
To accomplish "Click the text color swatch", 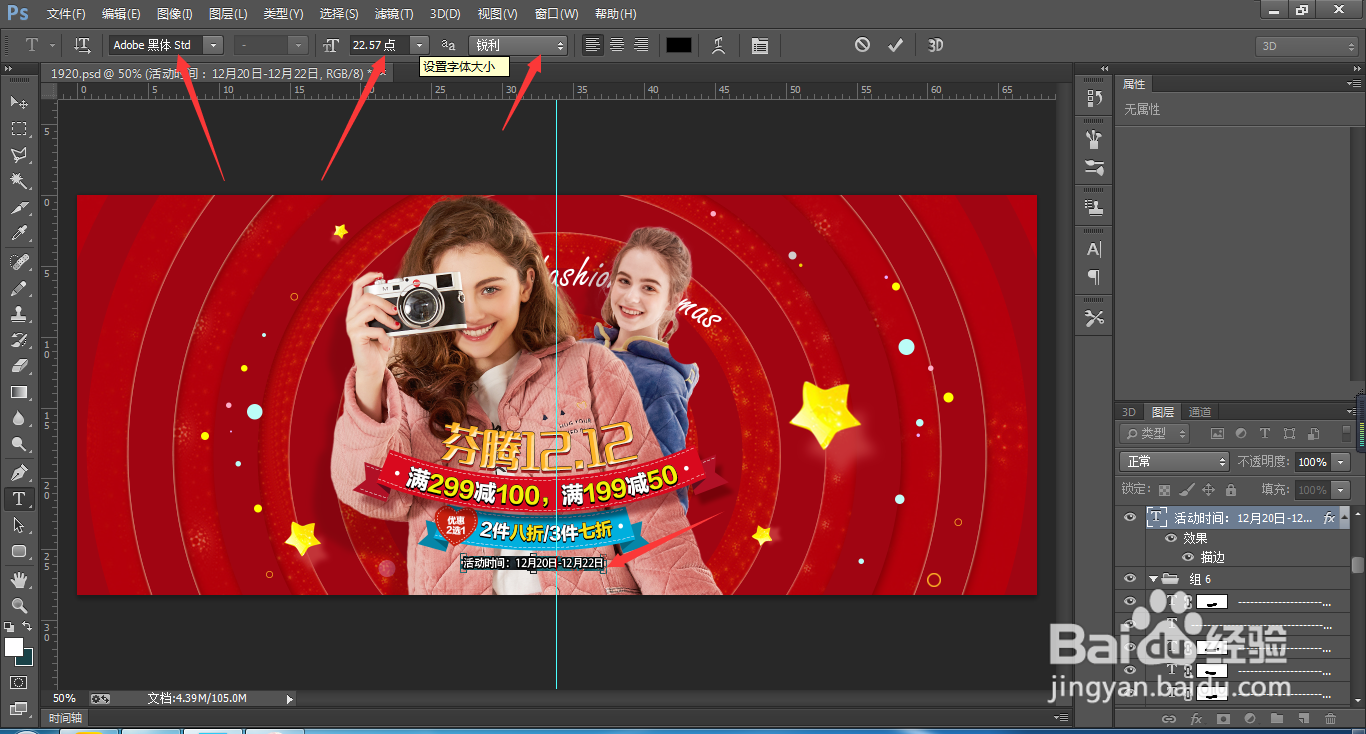I will coord(679,45).
